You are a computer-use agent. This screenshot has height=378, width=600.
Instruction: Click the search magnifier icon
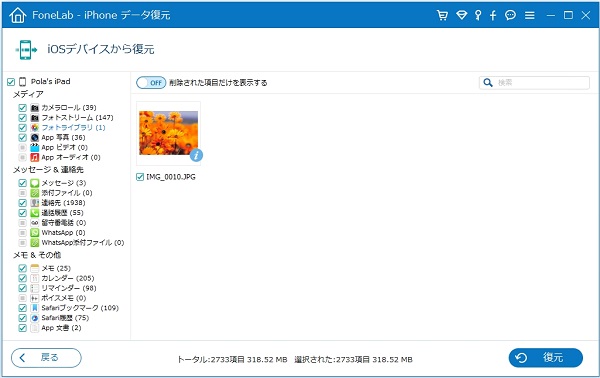point(488,83)
